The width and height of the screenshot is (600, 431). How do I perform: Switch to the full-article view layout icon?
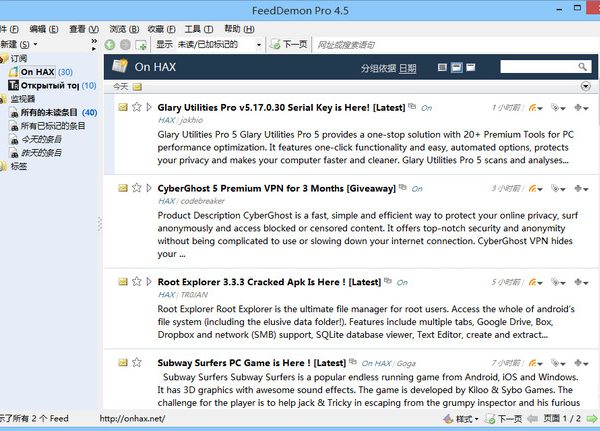[472, 67]
